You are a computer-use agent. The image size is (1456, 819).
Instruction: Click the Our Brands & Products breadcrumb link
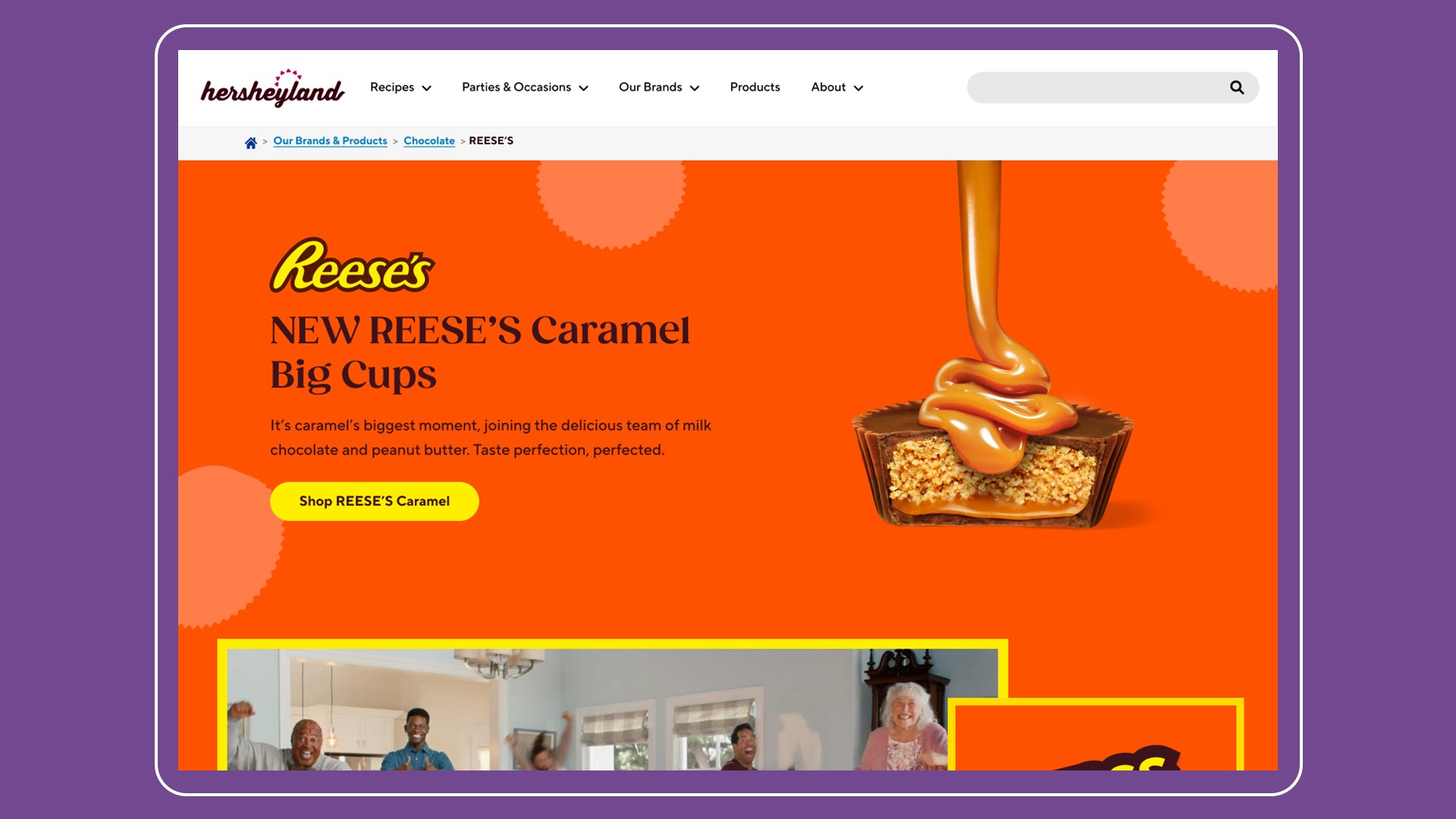tap(330, 140)
